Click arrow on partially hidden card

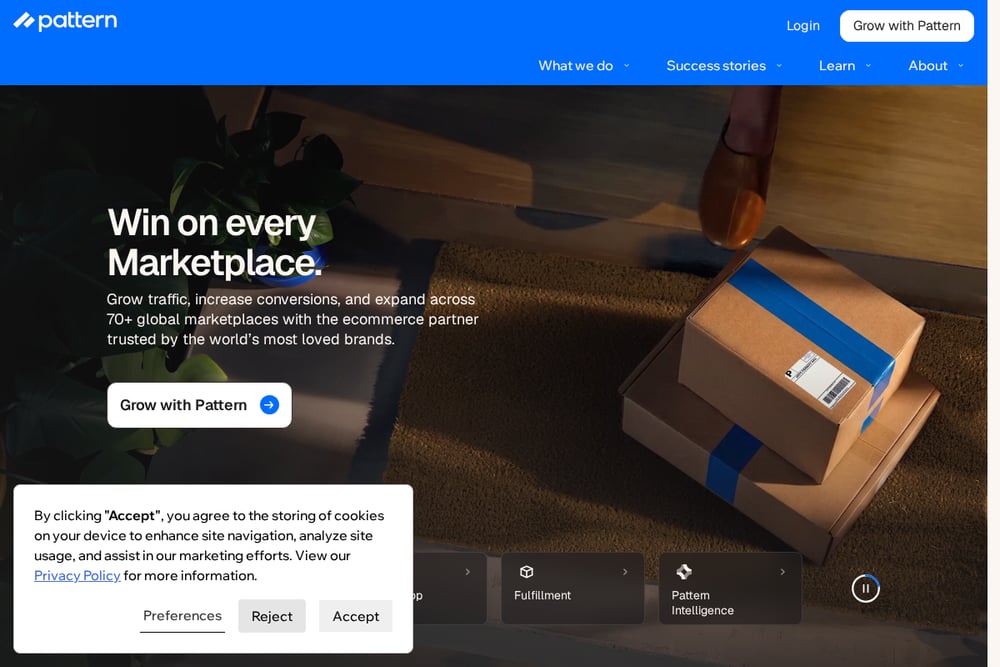click(467, 572)
